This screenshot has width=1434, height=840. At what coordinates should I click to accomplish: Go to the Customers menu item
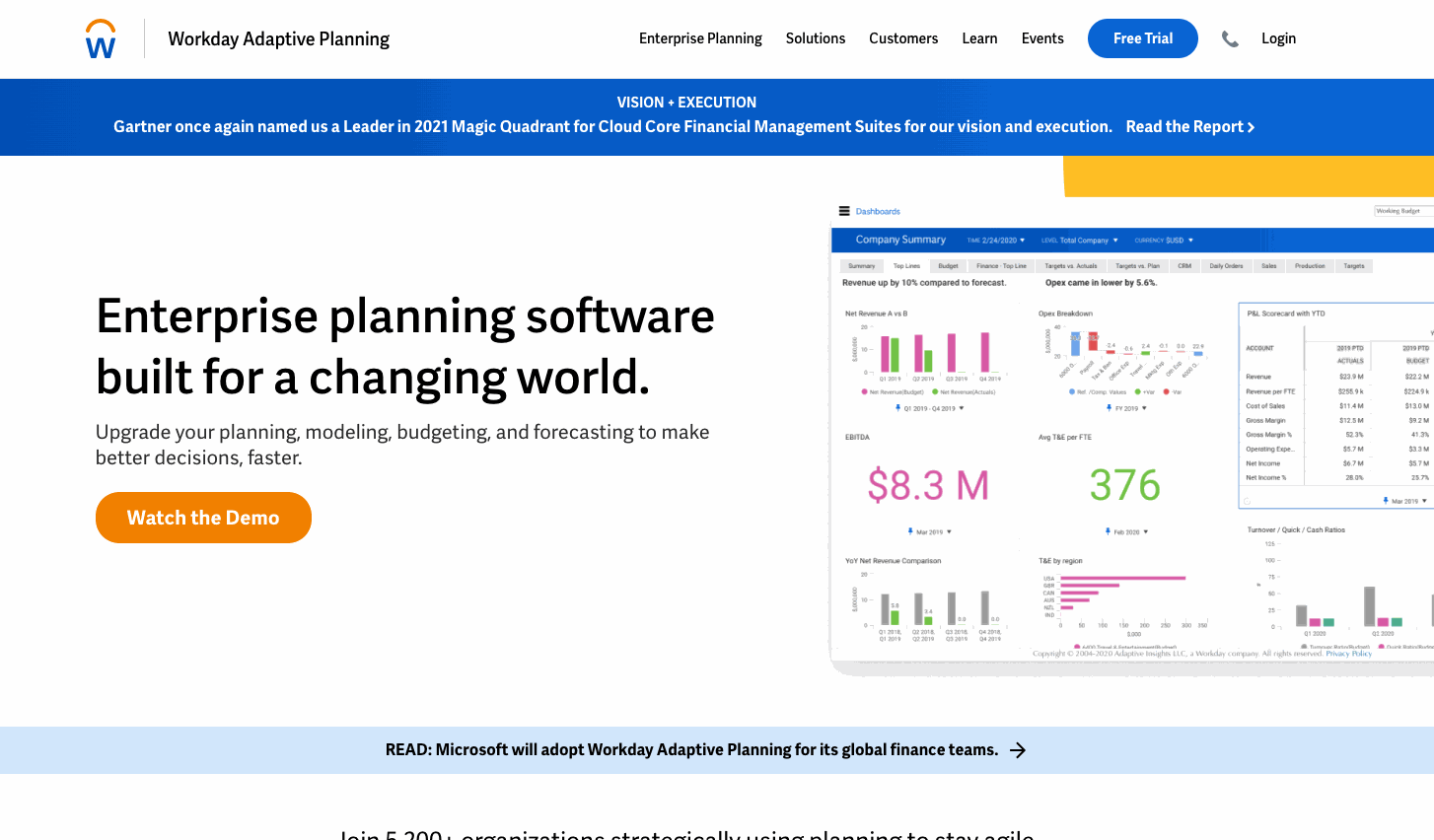point(903,38)
